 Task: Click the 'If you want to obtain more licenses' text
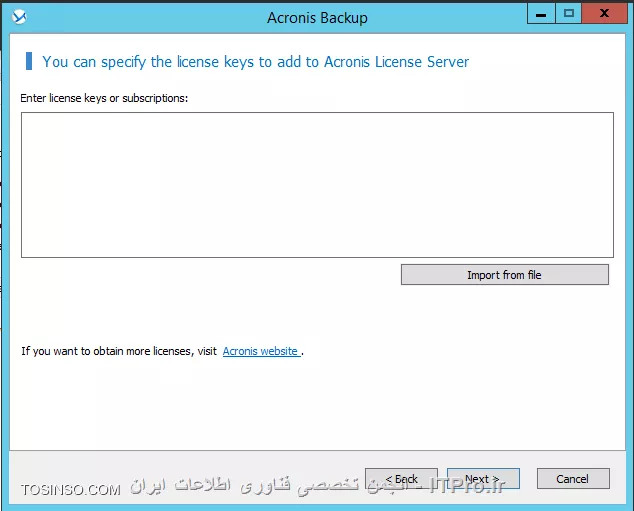119,351
